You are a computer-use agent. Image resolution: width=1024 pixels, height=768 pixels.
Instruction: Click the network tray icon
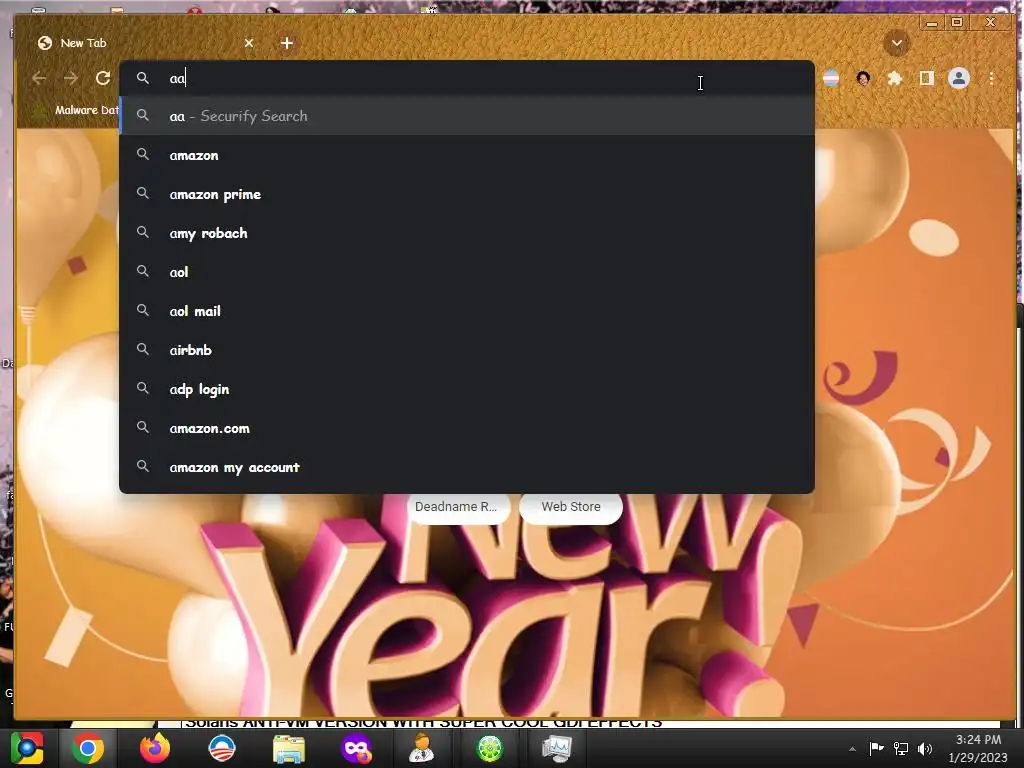coord(901,748)
